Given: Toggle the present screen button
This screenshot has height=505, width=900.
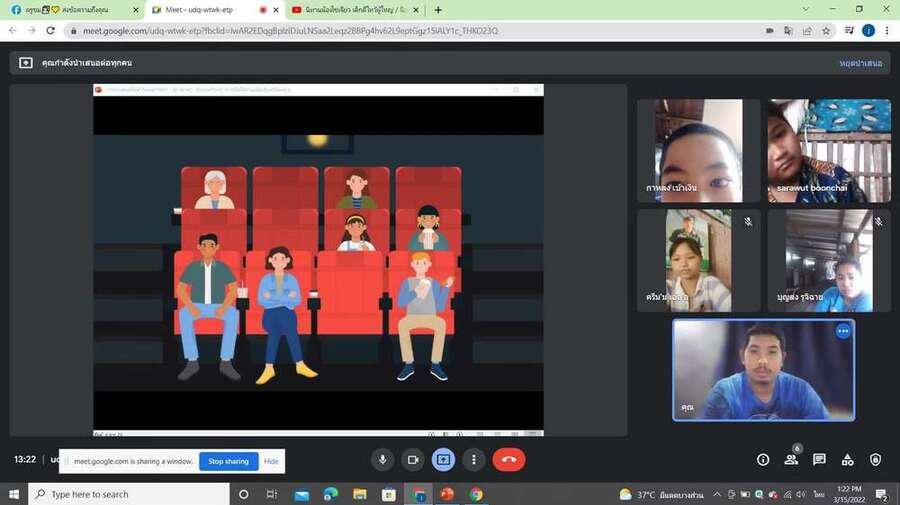Looking at the screenshot, I should 443,459.
